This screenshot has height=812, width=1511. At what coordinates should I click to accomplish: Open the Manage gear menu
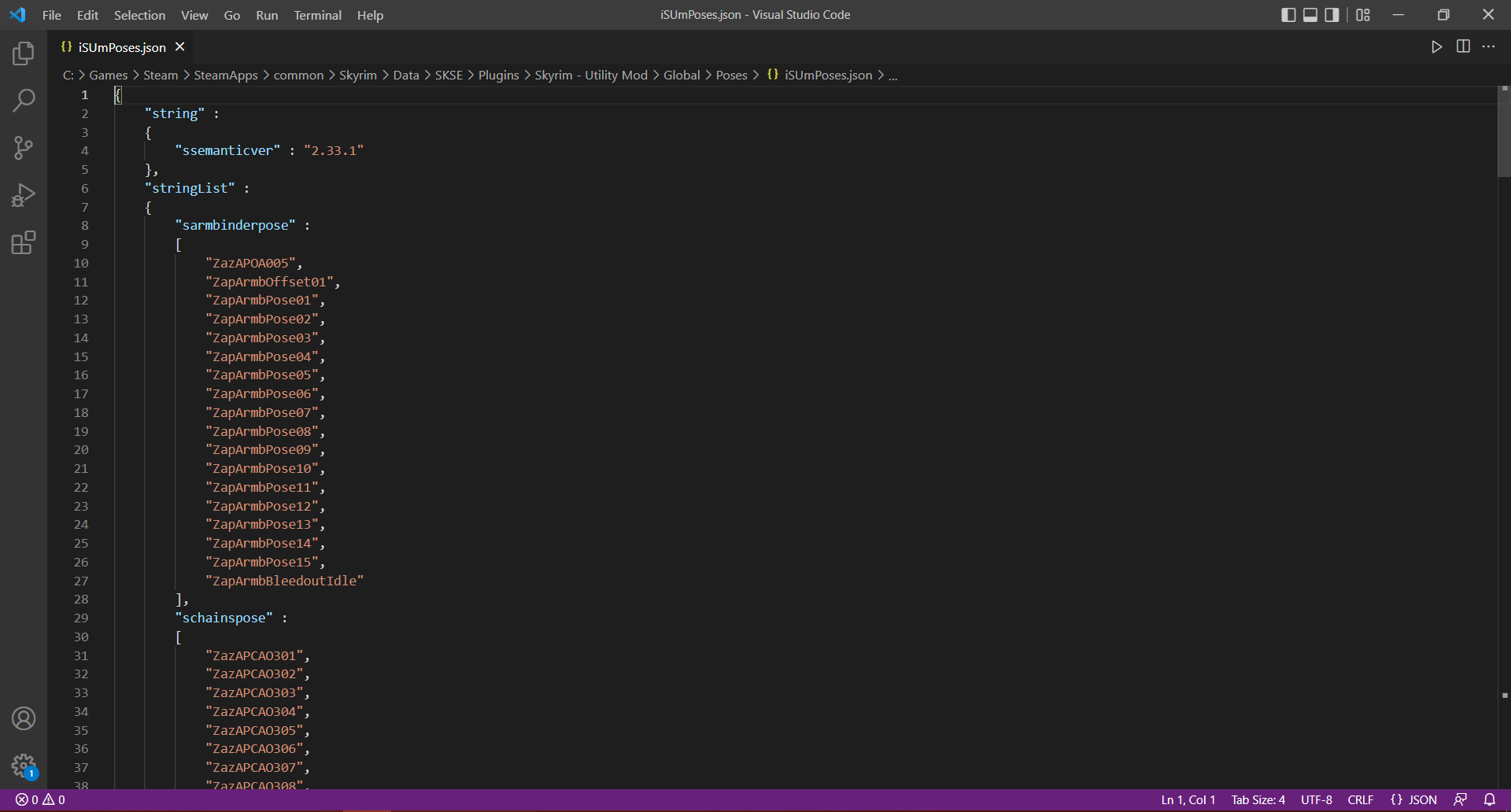click(24, 766)
